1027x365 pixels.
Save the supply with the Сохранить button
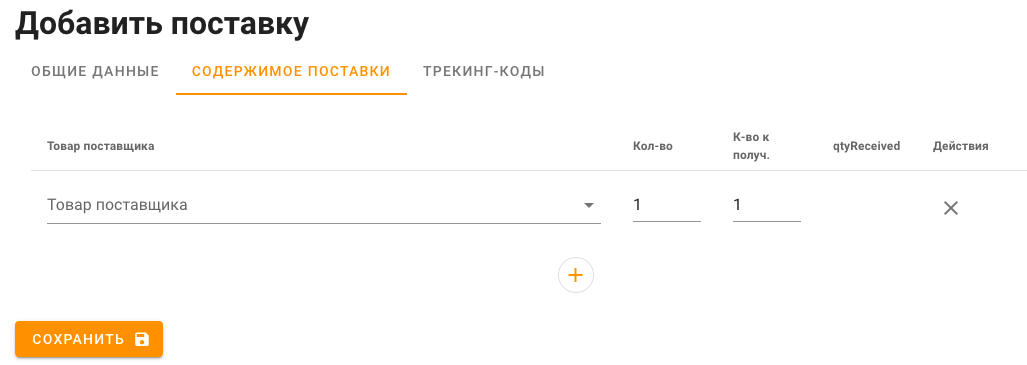coord(89,339)
